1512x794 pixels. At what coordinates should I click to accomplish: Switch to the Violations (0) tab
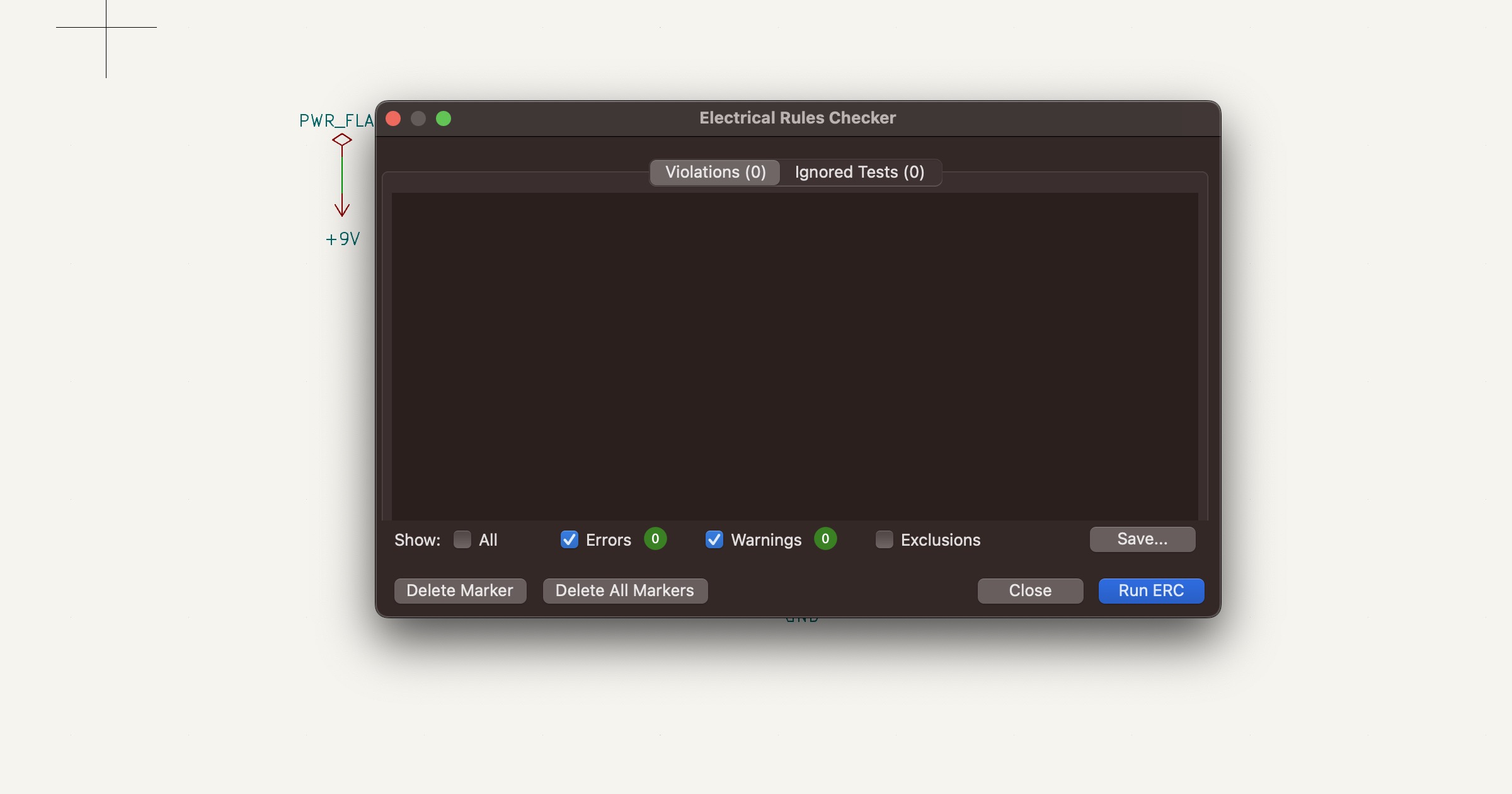[x=715, y=172]
